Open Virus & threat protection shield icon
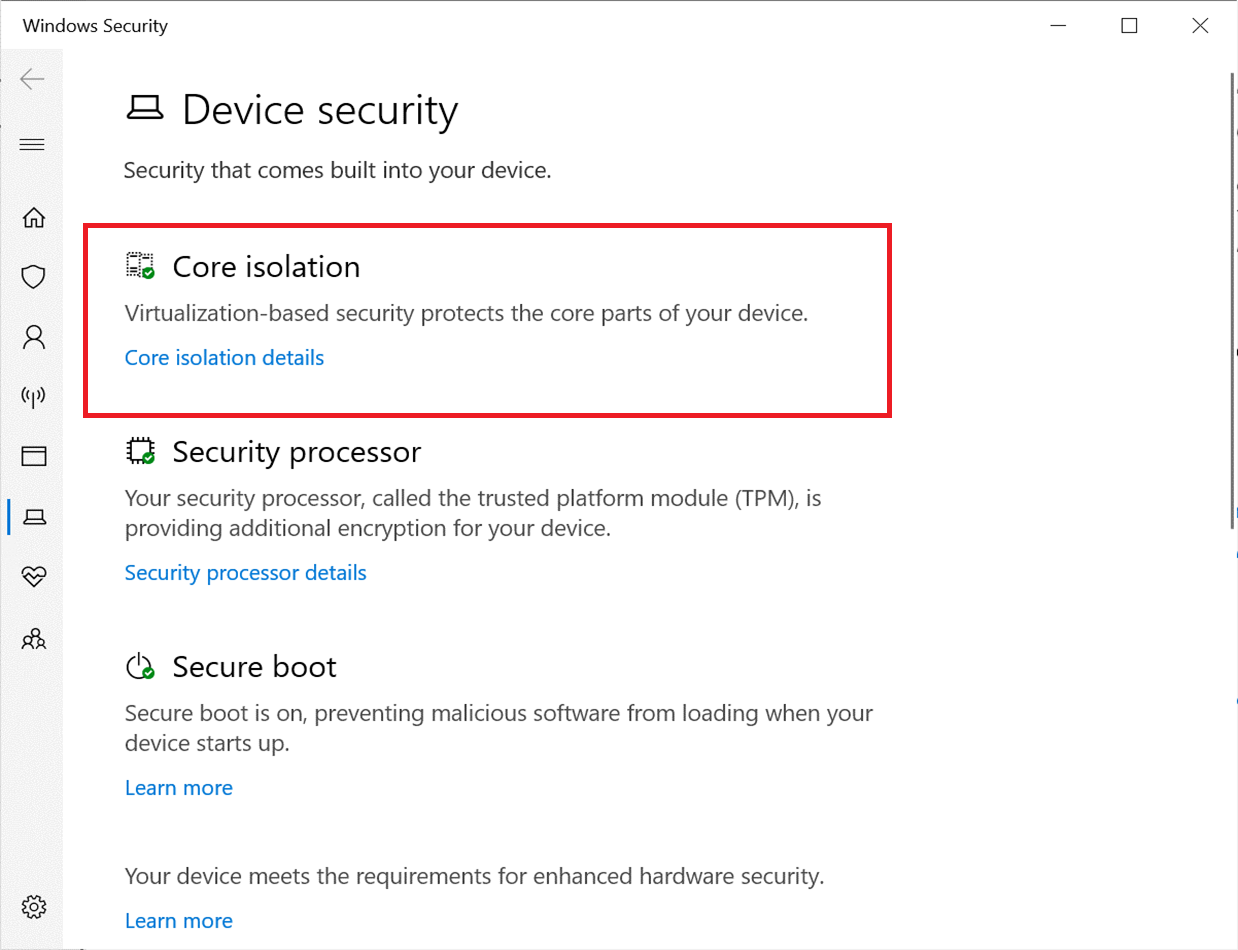Viewport: 1238px width, 950px height. click(x=34, y=277)
